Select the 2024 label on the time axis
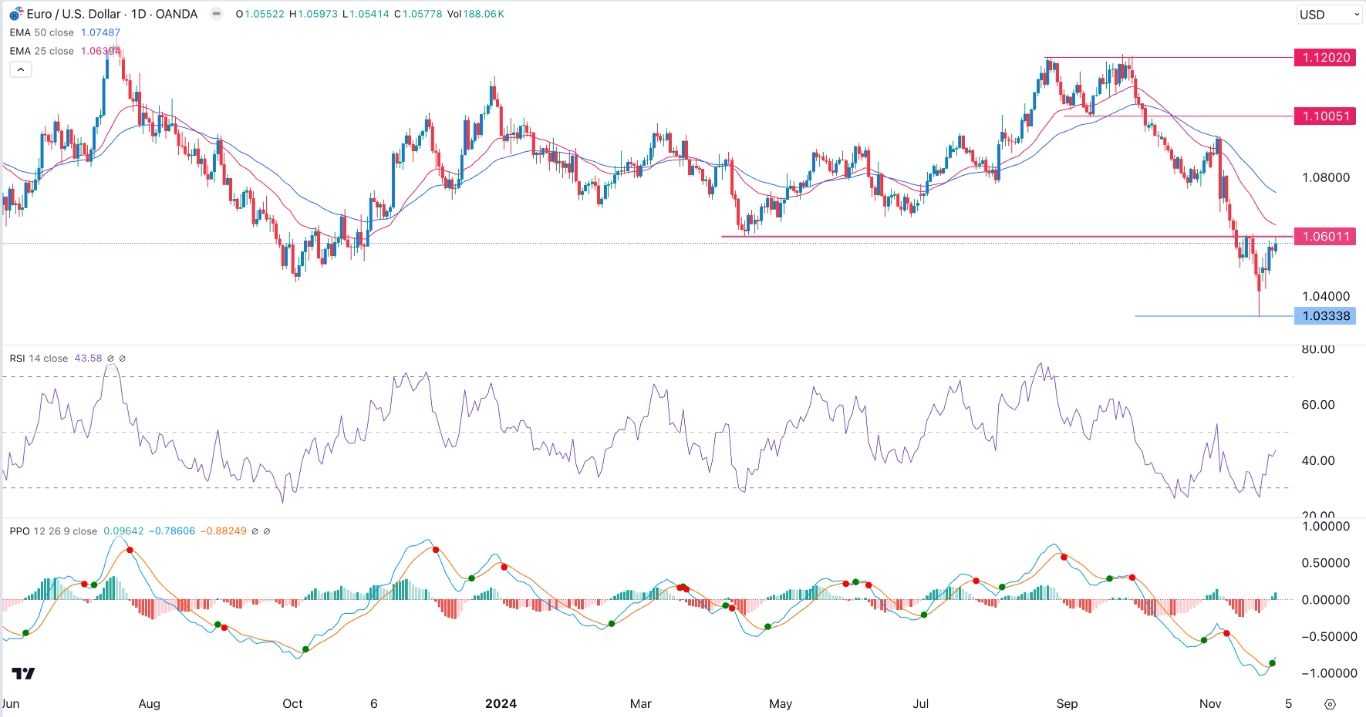The width and height of the screenshot is (1366, 717). click(500, 704)
